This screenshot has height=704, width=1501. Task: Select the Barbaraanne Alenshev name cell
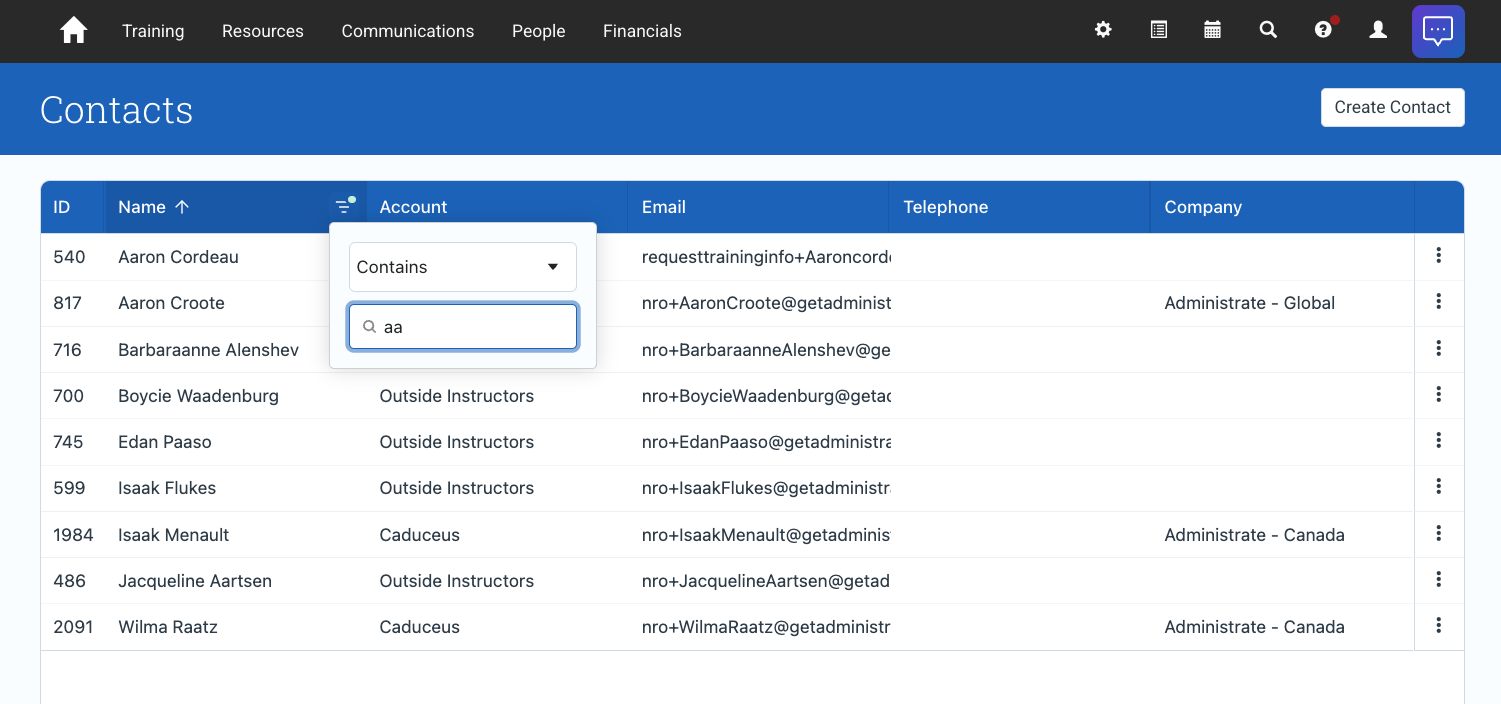[208, 350]
